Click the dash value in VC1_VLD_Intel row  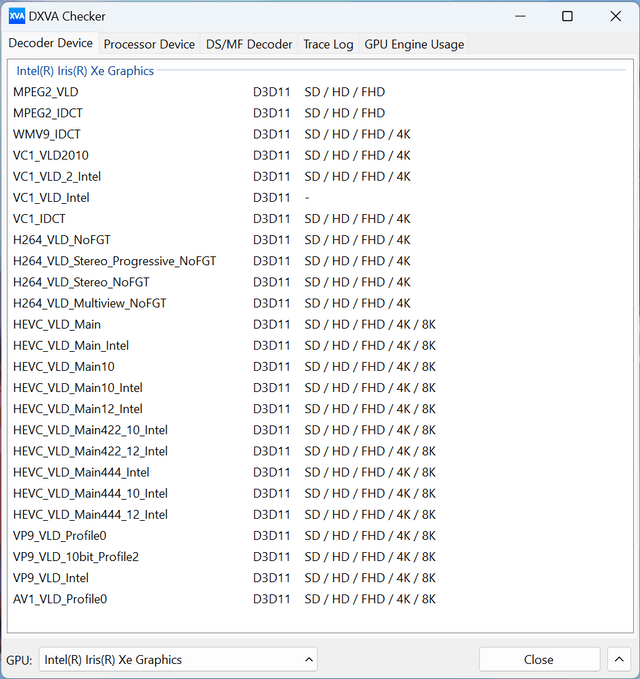[x=307, y=198]
